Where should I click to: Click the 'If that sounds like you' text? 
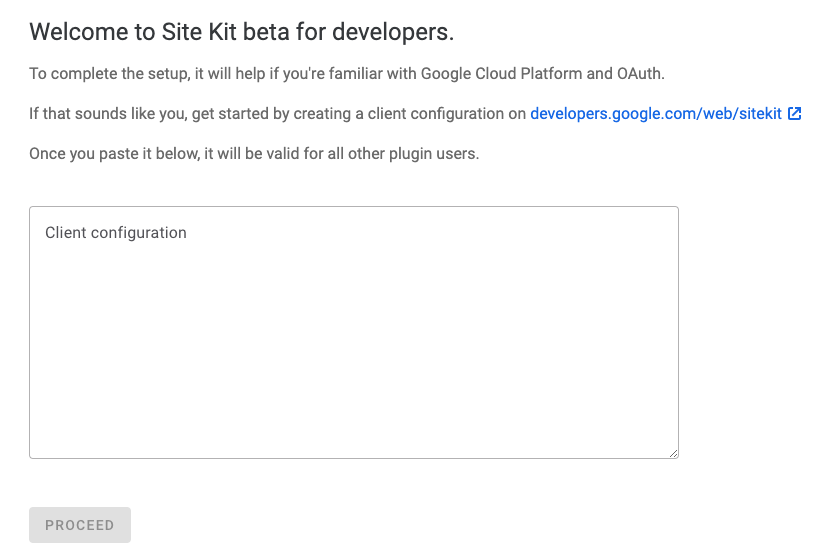click(x=278, y=114)
